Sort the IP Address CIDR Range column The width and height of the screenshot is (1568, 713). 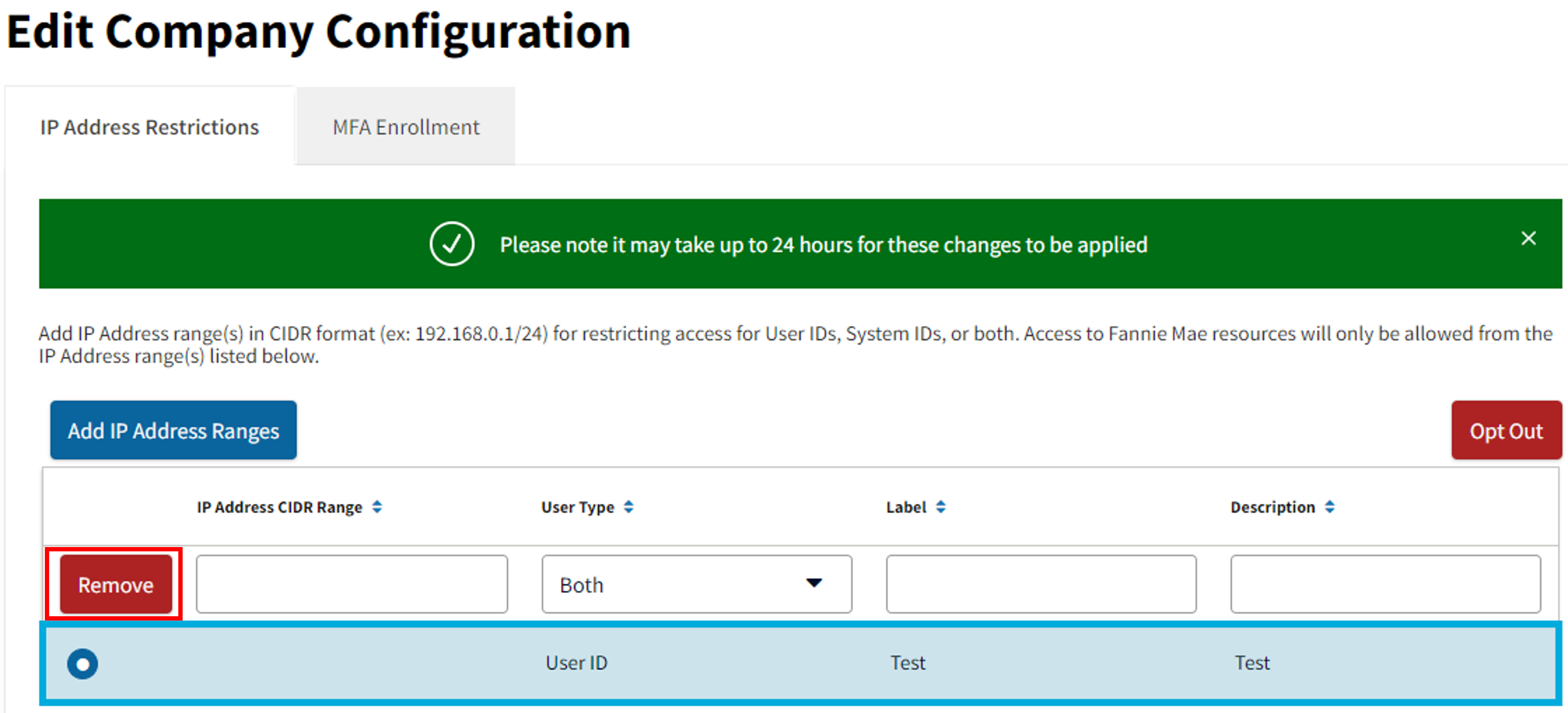(377, 507)
